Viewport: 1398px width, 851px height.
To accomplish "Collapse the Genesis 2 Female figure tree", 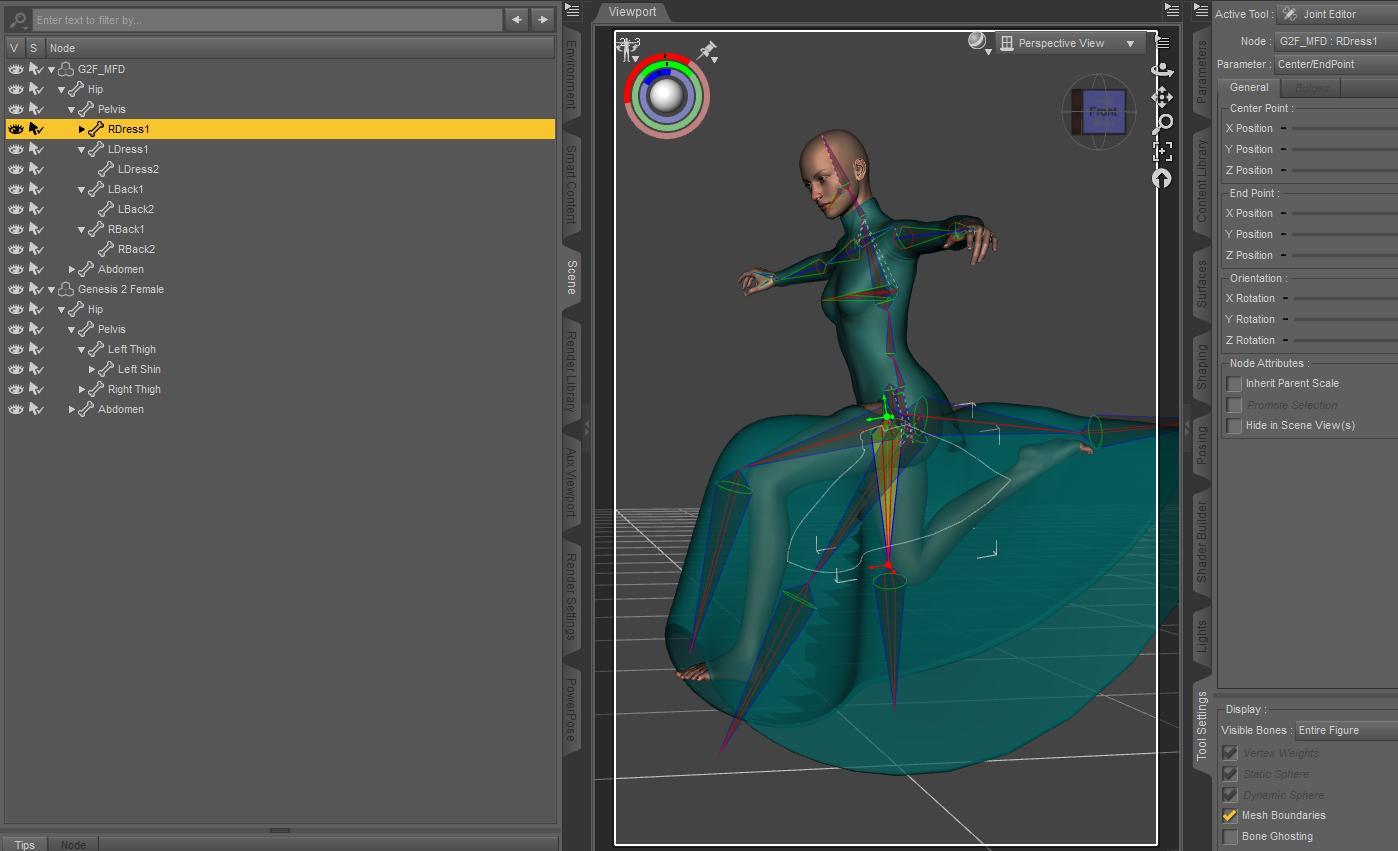I will 52,289.
